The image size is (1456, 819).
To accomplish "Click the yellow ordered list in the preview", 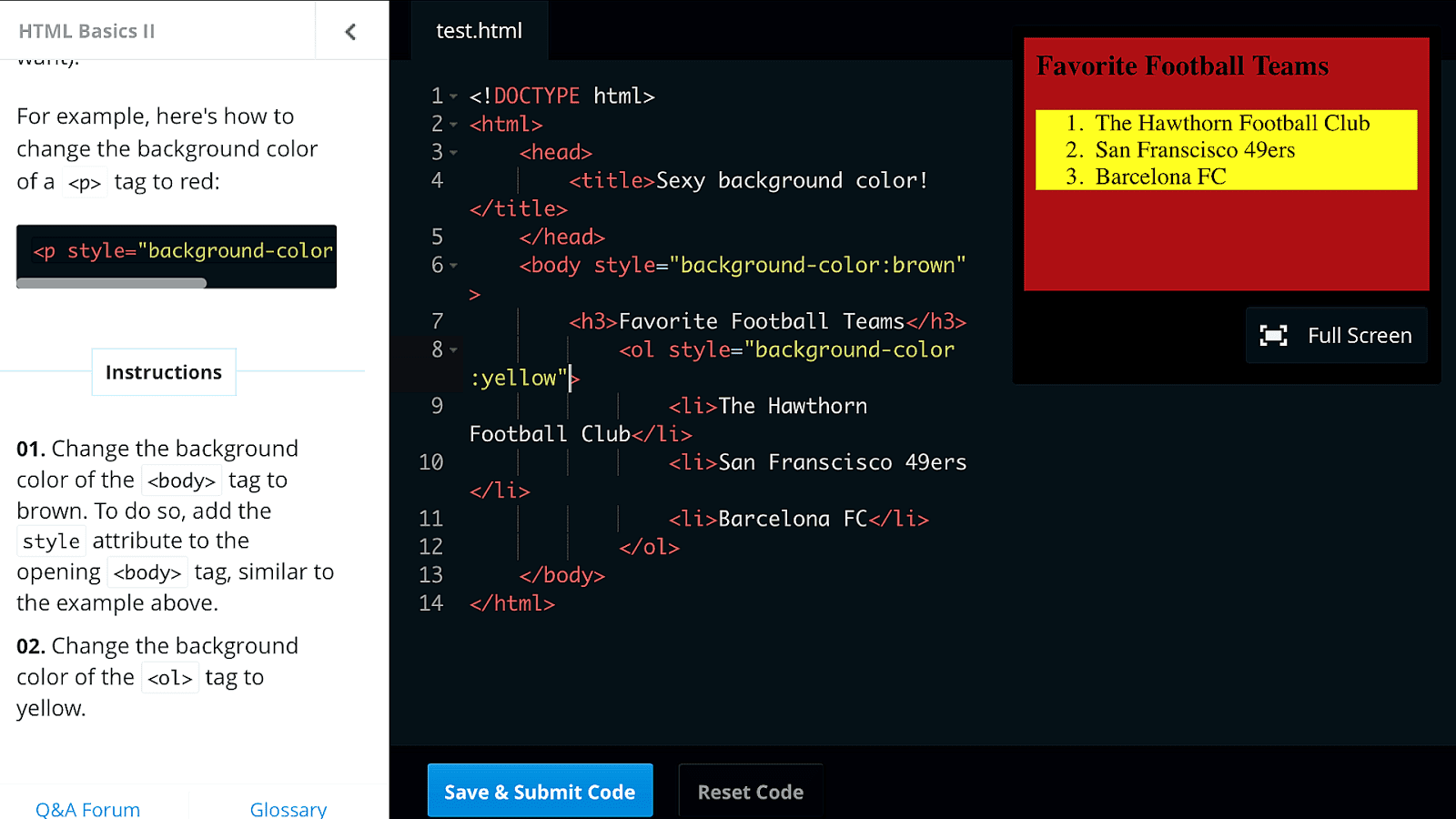I will coord(1226,150).
